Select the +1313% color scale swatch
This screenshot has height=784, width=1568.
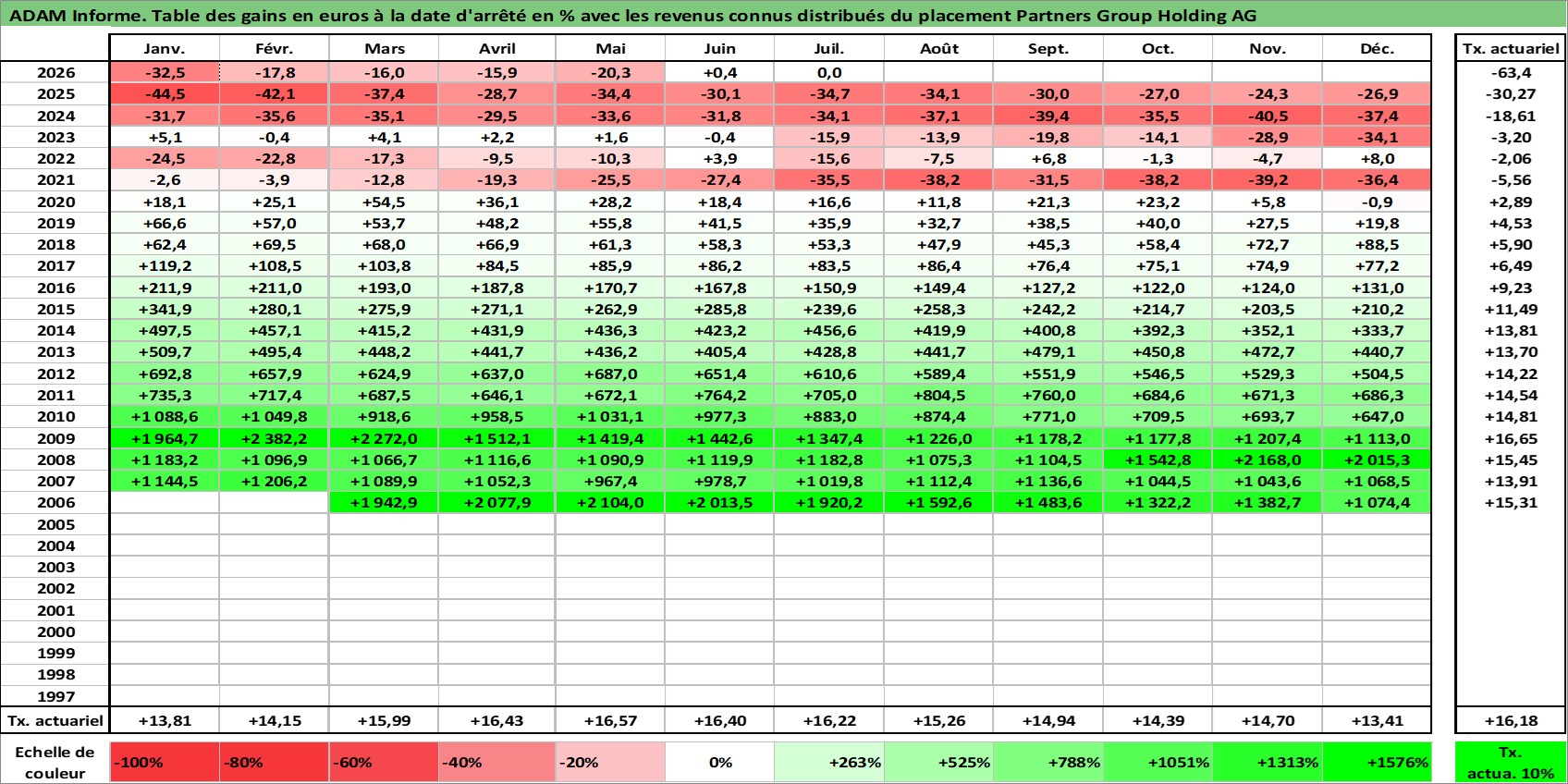[1268, 763]
